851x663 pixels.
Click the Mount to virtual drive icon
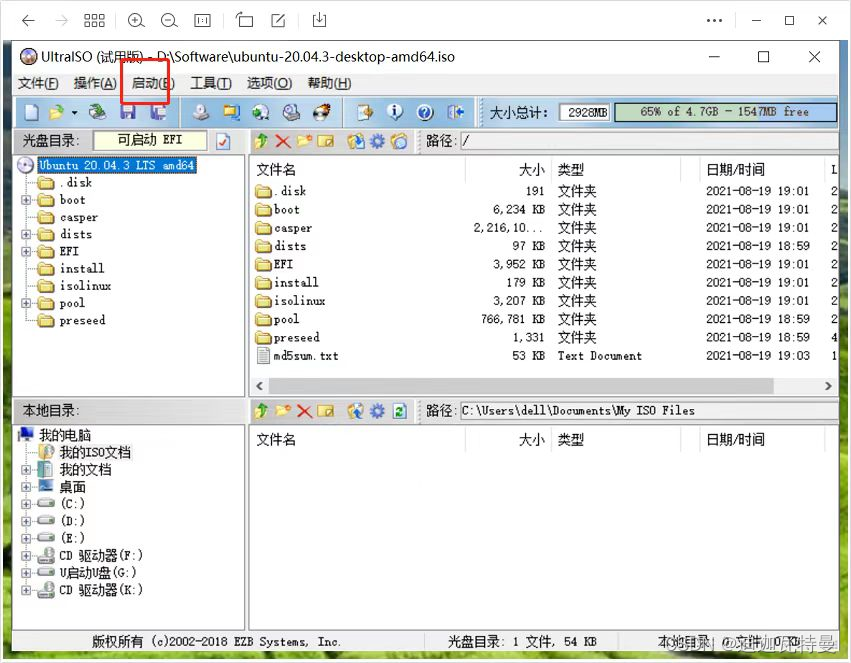[x=261, y=112]
